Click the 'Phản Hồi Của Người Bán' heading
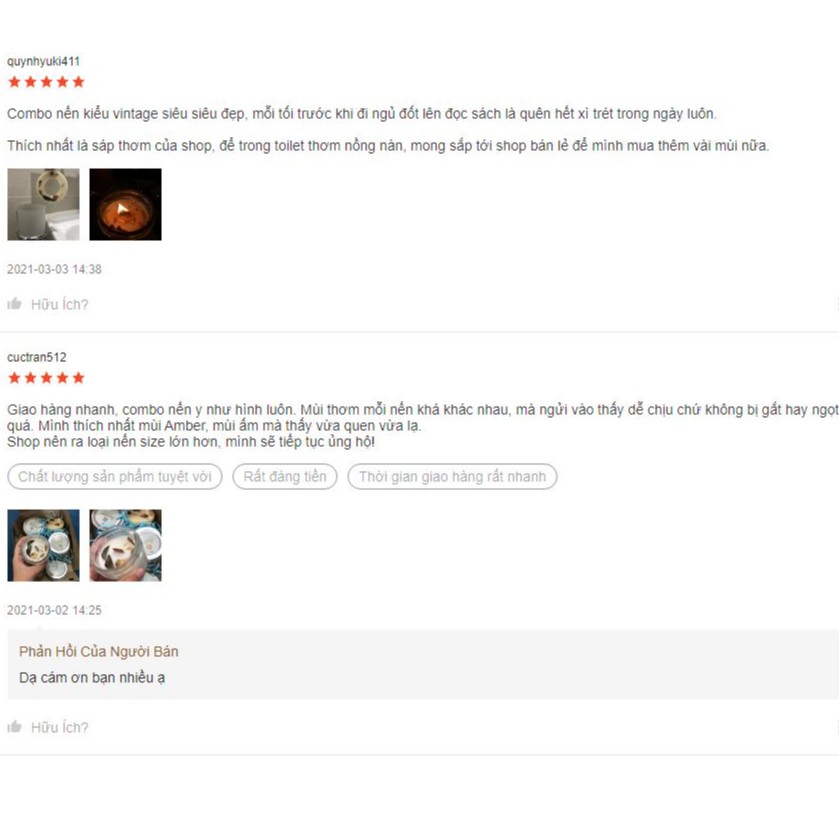Viewport: 839px width, 839px height. [99, 651]
